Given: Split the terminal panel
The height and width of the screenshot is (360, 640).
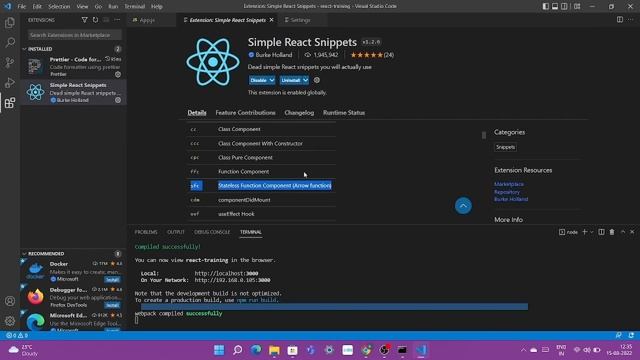Looking at the screenshot, I should (601, 232).
